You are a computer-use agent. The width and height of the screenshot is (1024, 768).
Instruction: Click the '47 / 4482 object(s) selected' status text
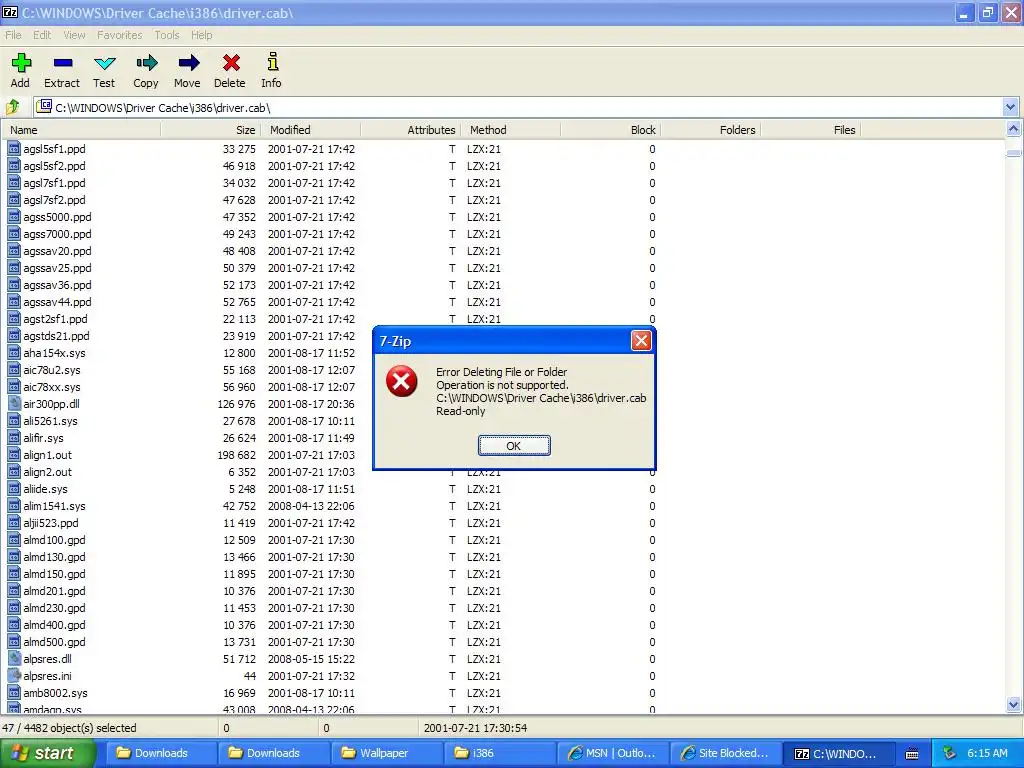70,728
